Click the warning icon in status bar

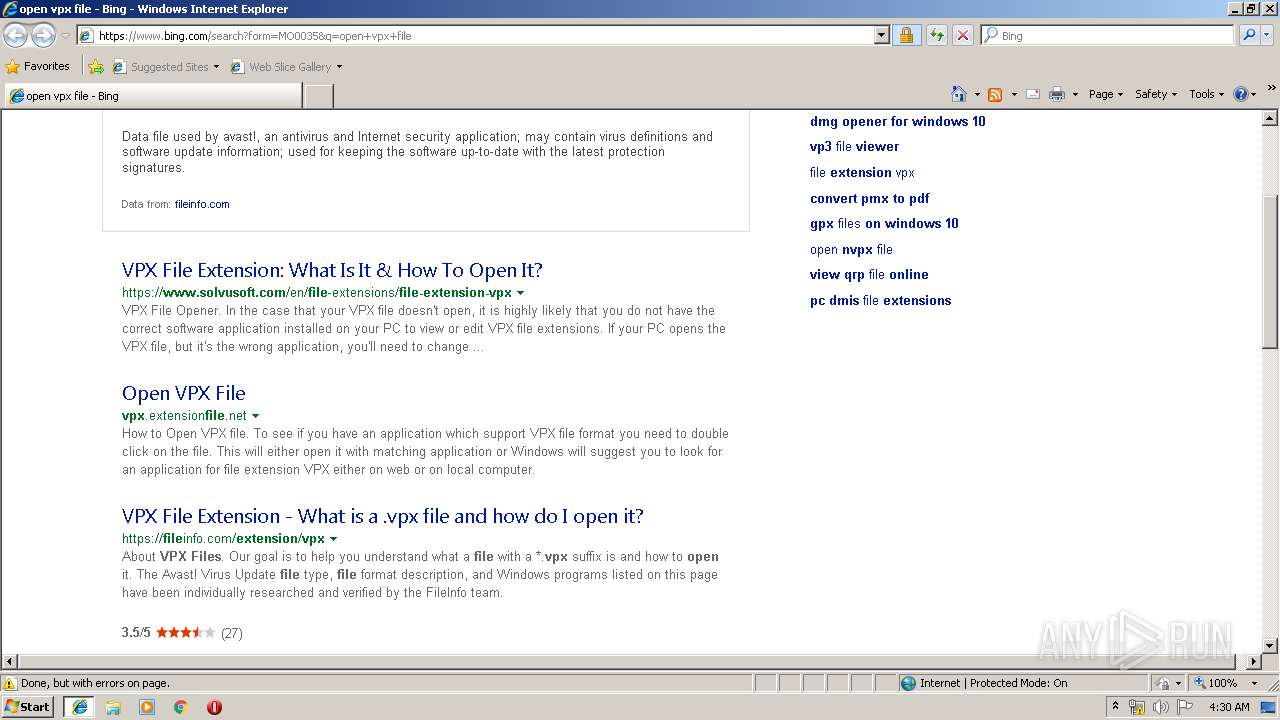[10, 683]
